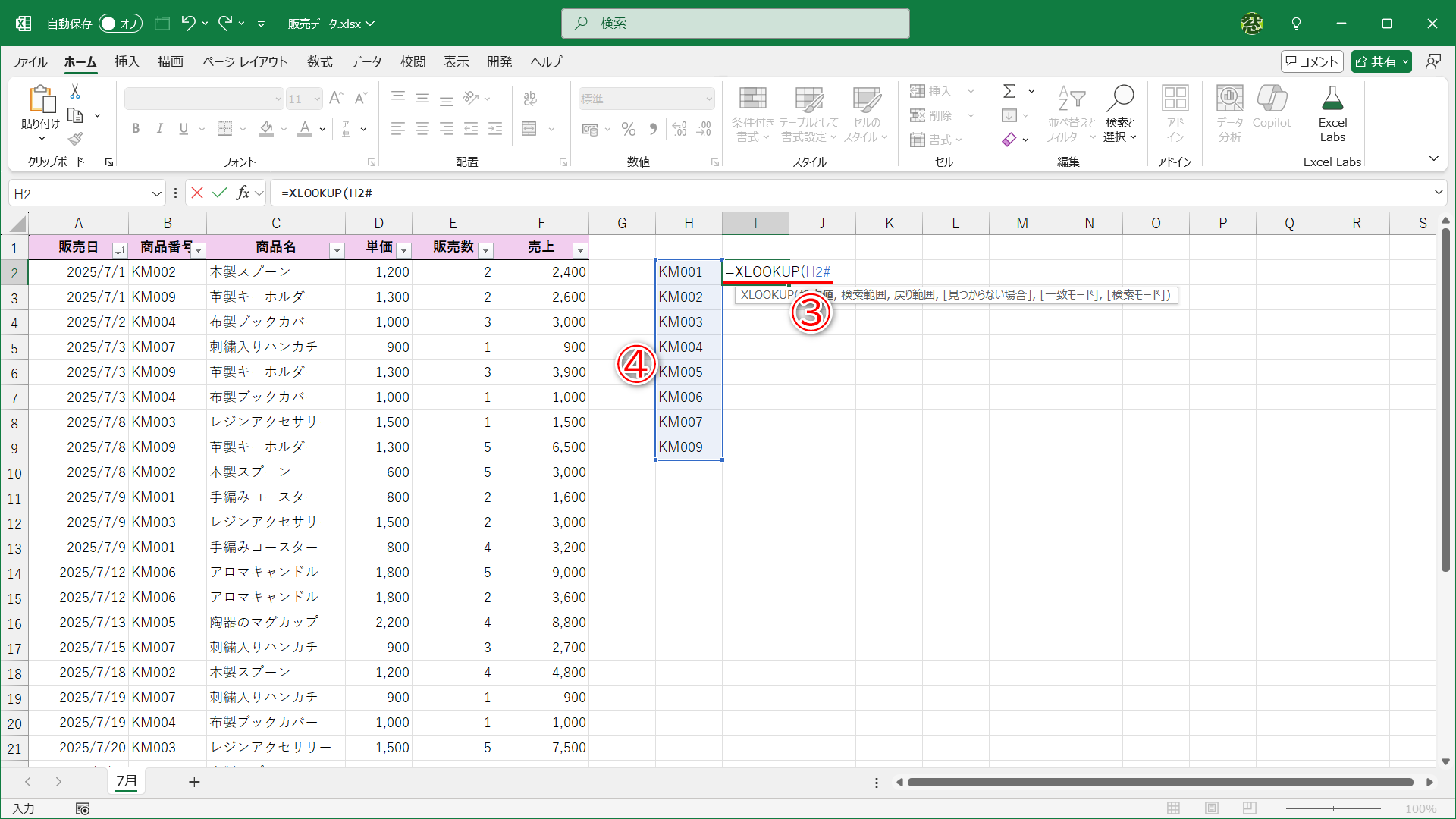The image size is (1456, 819).
Task: Add a new worksheet with the plus button
Action: [194, 781]
